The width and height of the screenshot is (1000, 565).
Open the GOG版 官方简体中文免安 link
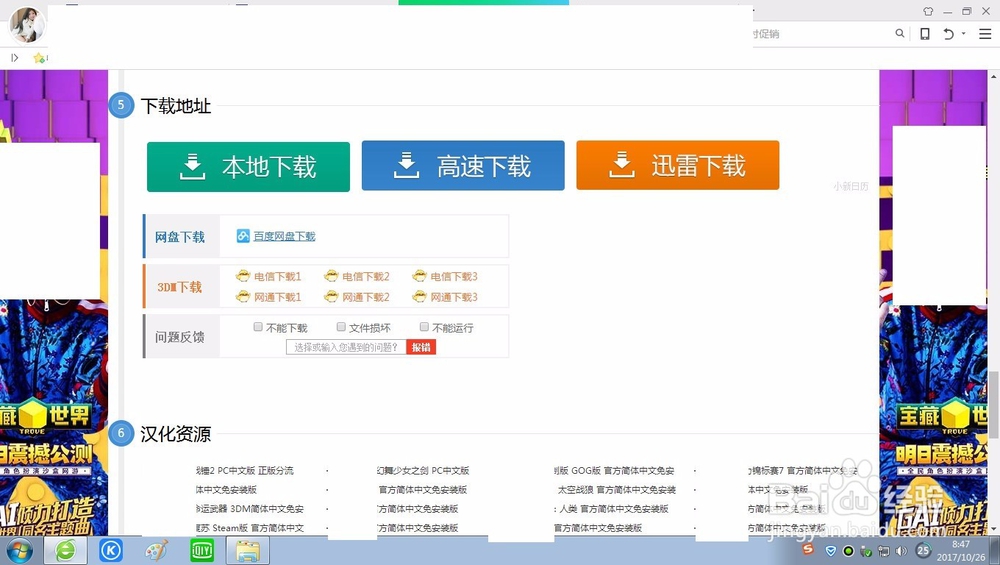coord(614,471)
